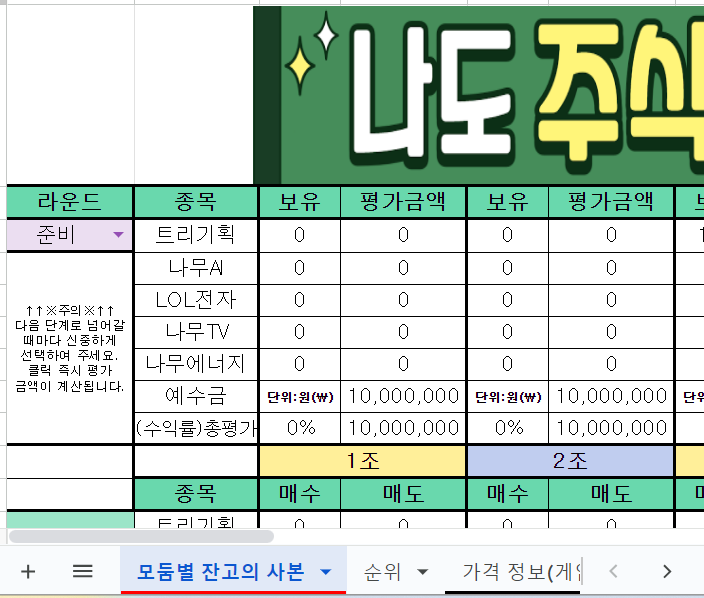The height and width of the screenshot is (598, 704).
Task: Select the 예수금 row label cell
Action: (196, 396)
